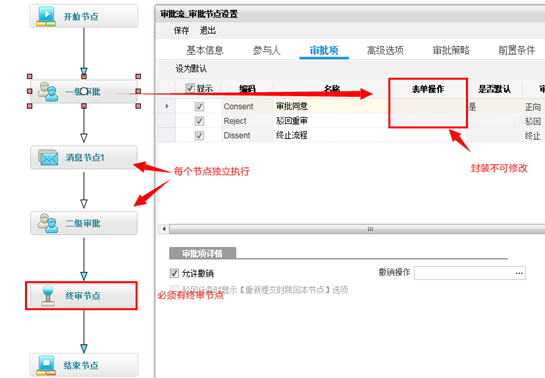Click the 结束节点 stop icon
The width and height of the screenshot is (545, 378).
(46, 365)
